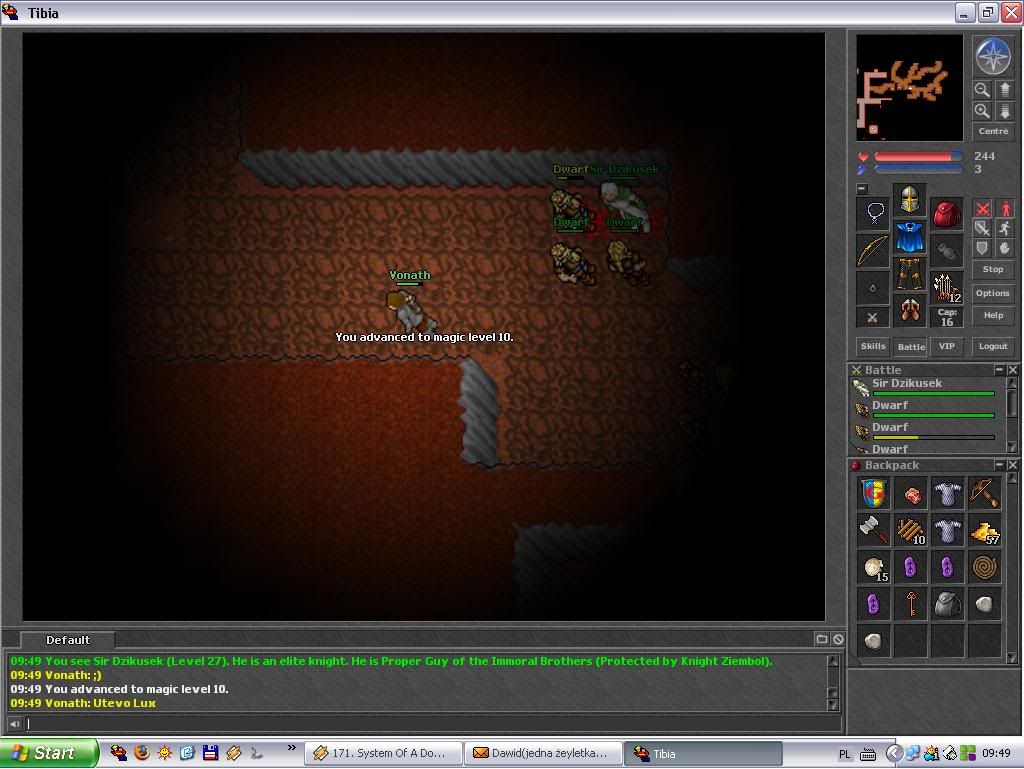Toggle the Skills window
Image resolution: width=1024 pixels, height=769 pixels.
pos(873,346)
